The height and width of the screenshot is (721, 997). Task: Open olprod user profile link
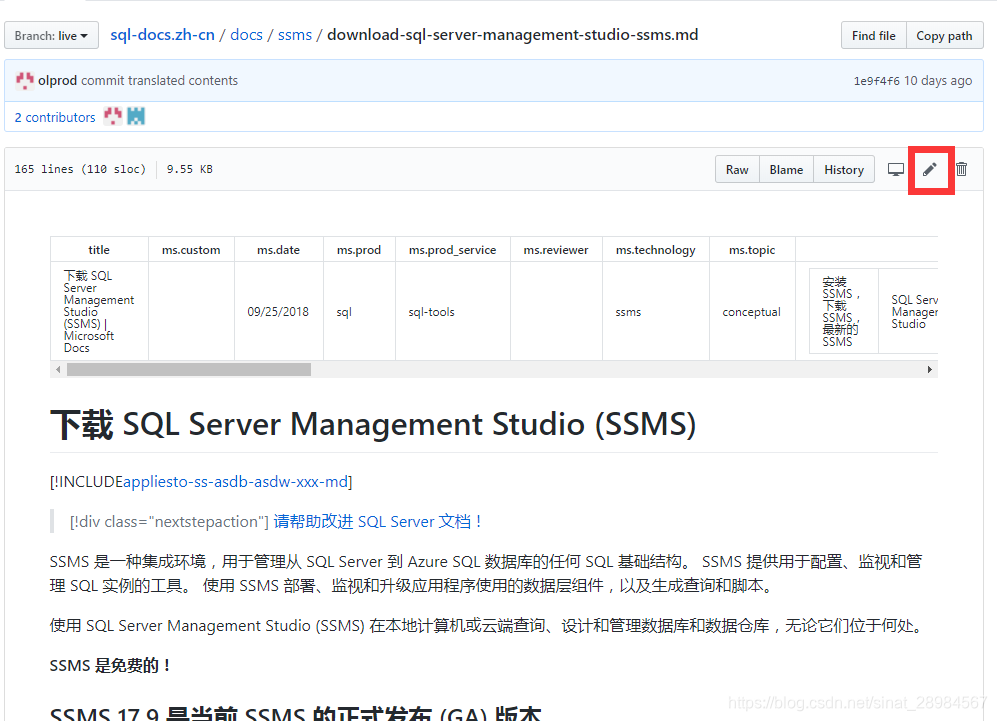tap(57, 81)
